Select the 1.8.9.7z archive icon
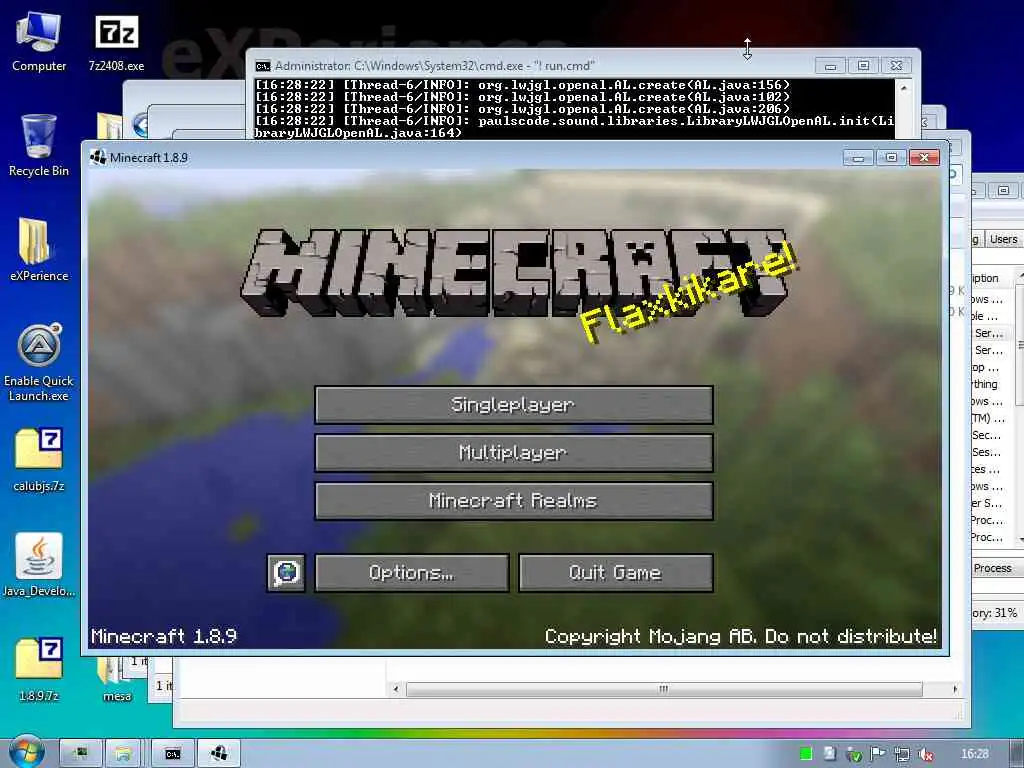This screenshot has height=768, width=1024. click(39, 669)
